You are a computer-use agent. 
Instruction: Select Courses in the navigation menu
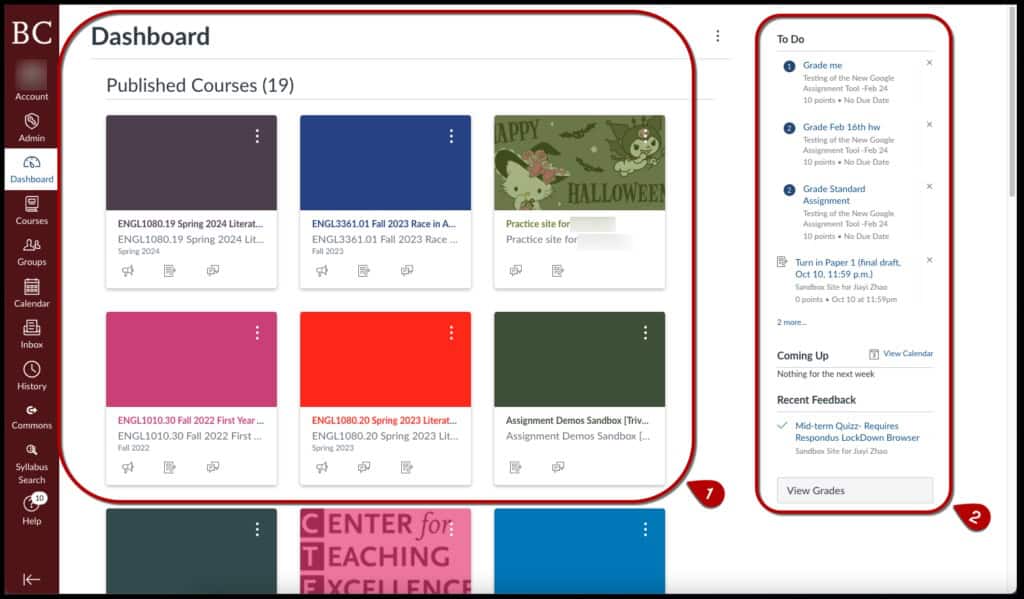pos(31,212)
